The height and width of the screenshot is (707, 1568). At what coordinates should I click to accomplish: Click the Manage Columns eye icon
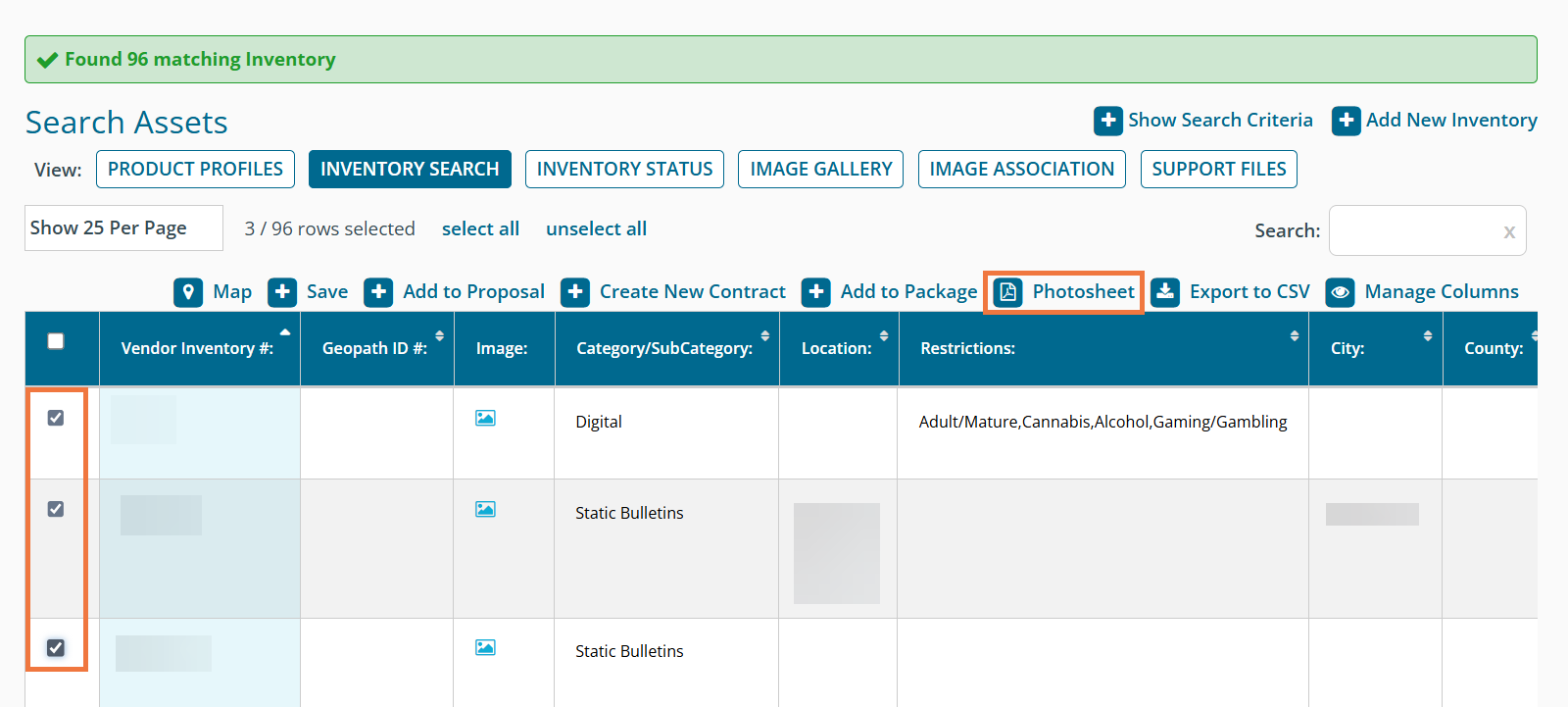(x=1340, y=292)
